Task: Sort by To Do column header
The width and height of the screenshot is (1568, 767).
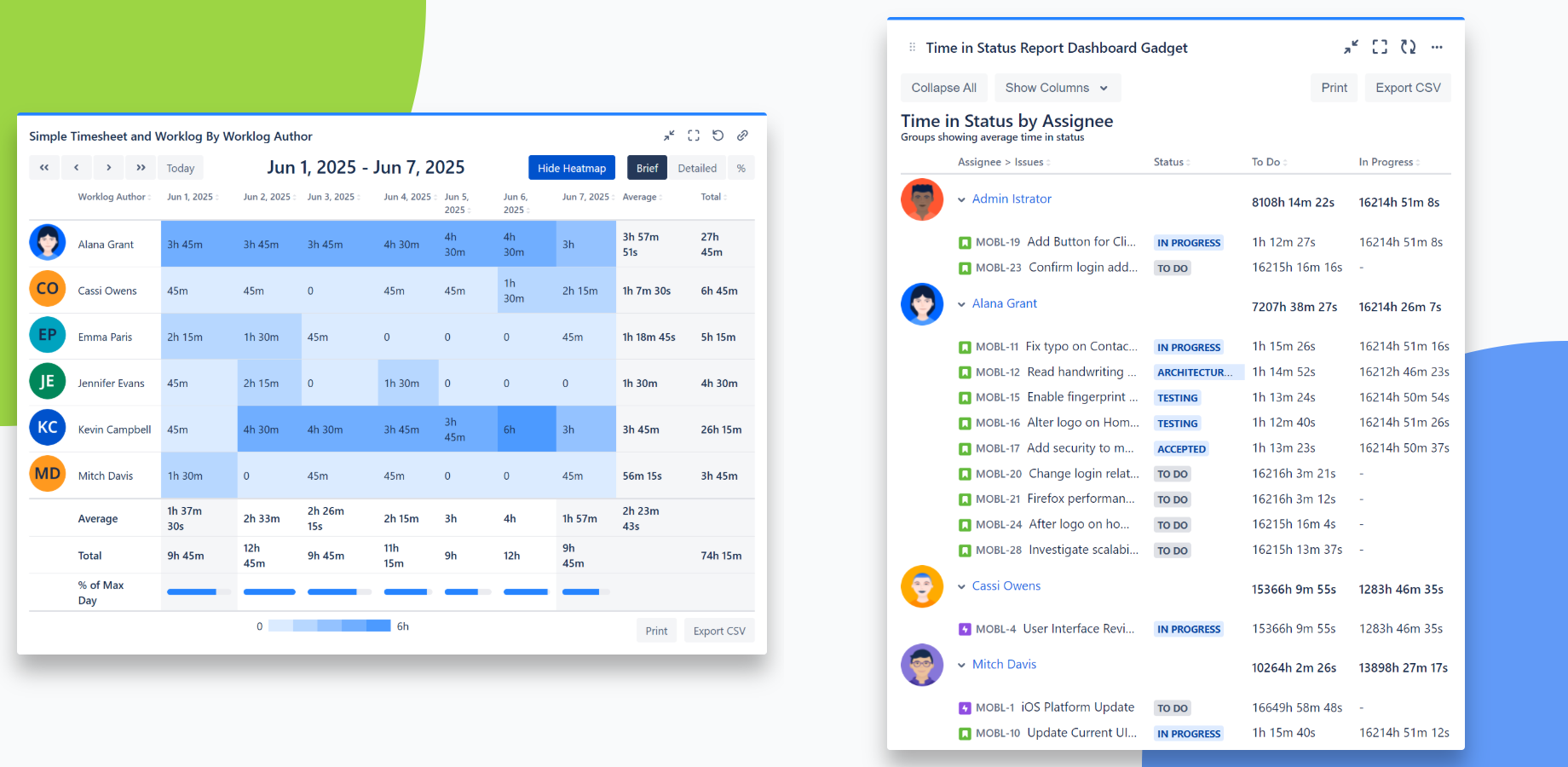Action: coord(1269,162)
